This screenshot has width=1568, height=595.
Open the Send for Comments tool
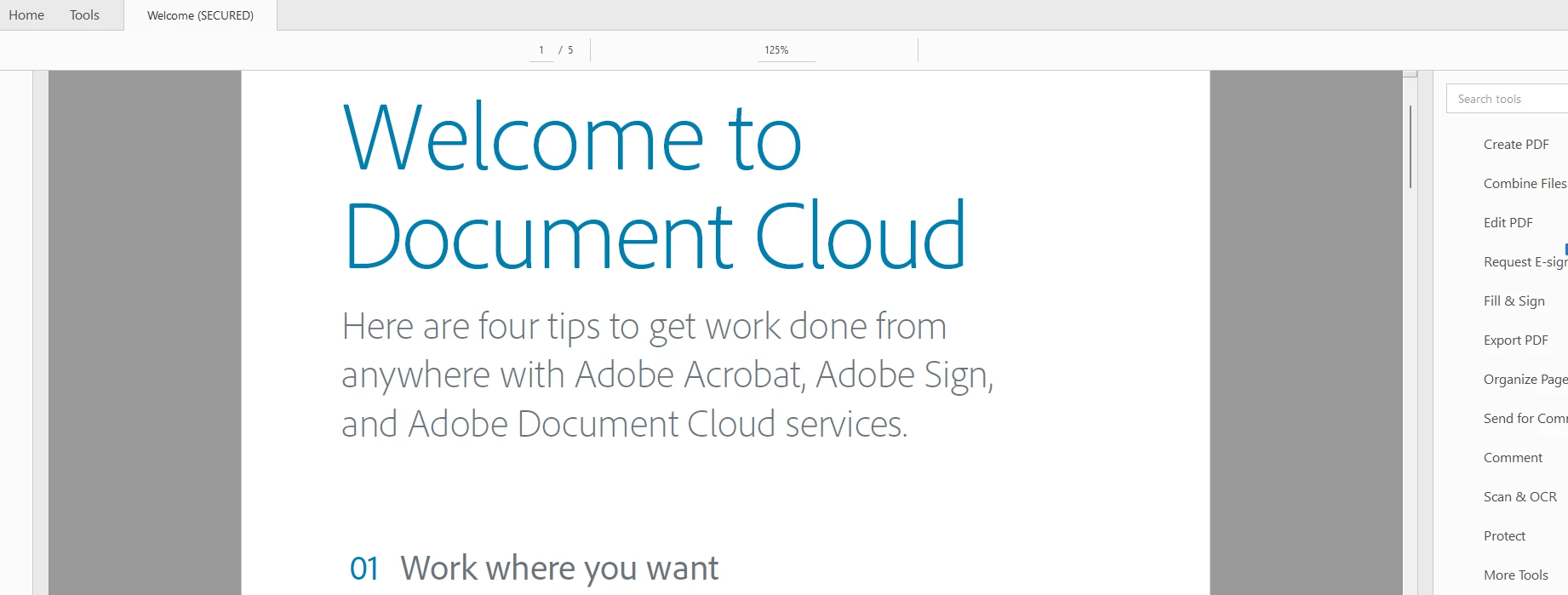(x=1525, y=419)
